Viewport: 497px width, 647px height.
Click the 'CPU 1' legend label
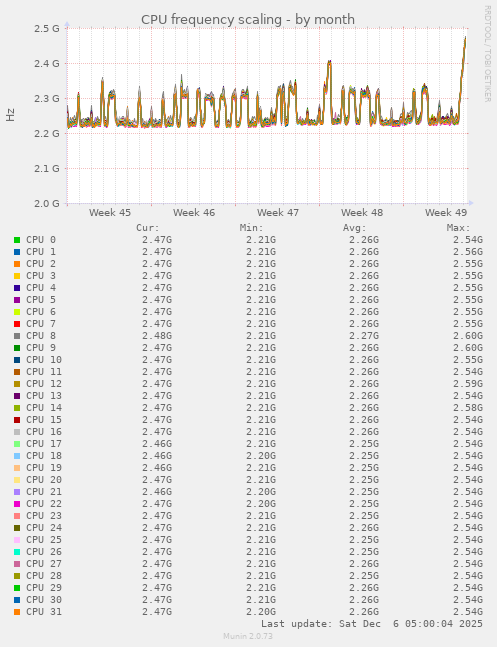pyautogui.click(x=41, y=252)
